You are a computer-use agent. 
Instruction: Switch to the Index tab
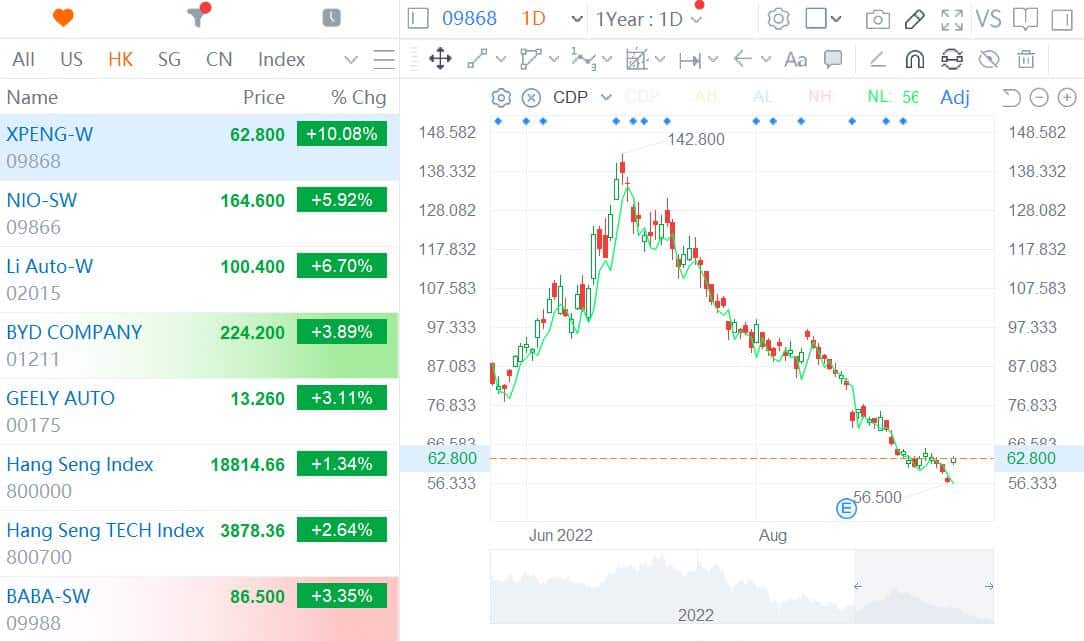click(281, 60)
